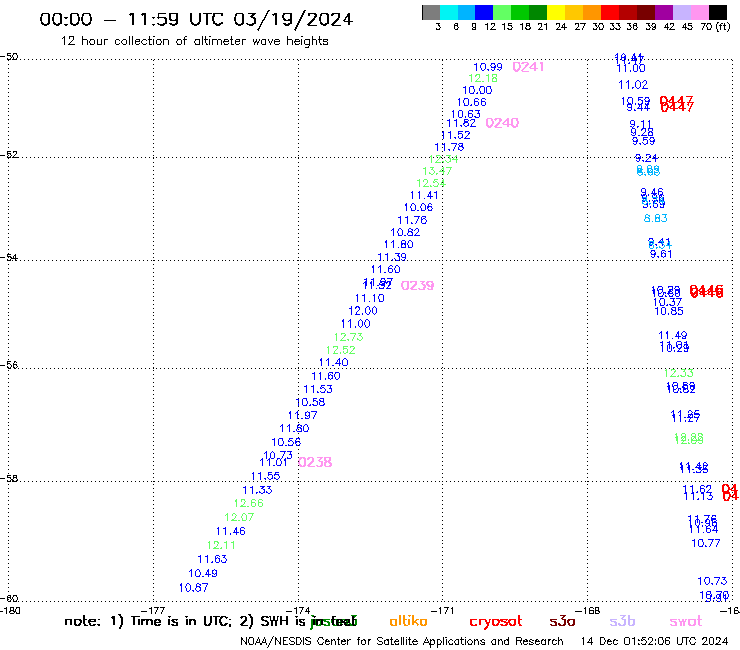Click the swot satellite legend label
This screenshot has height=650, width=740.
(686, 621)
